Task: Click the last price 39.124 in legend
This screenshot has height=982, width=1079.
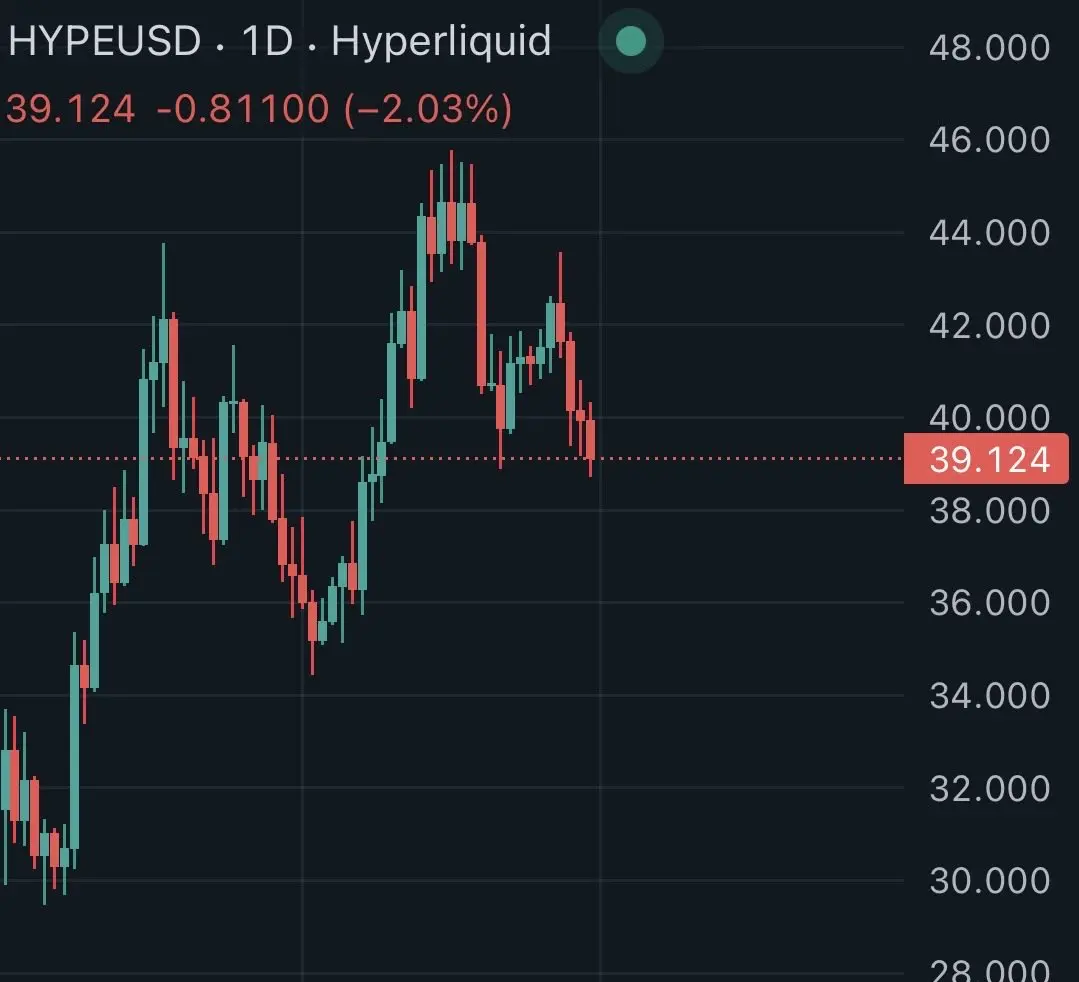Action: 71,109
